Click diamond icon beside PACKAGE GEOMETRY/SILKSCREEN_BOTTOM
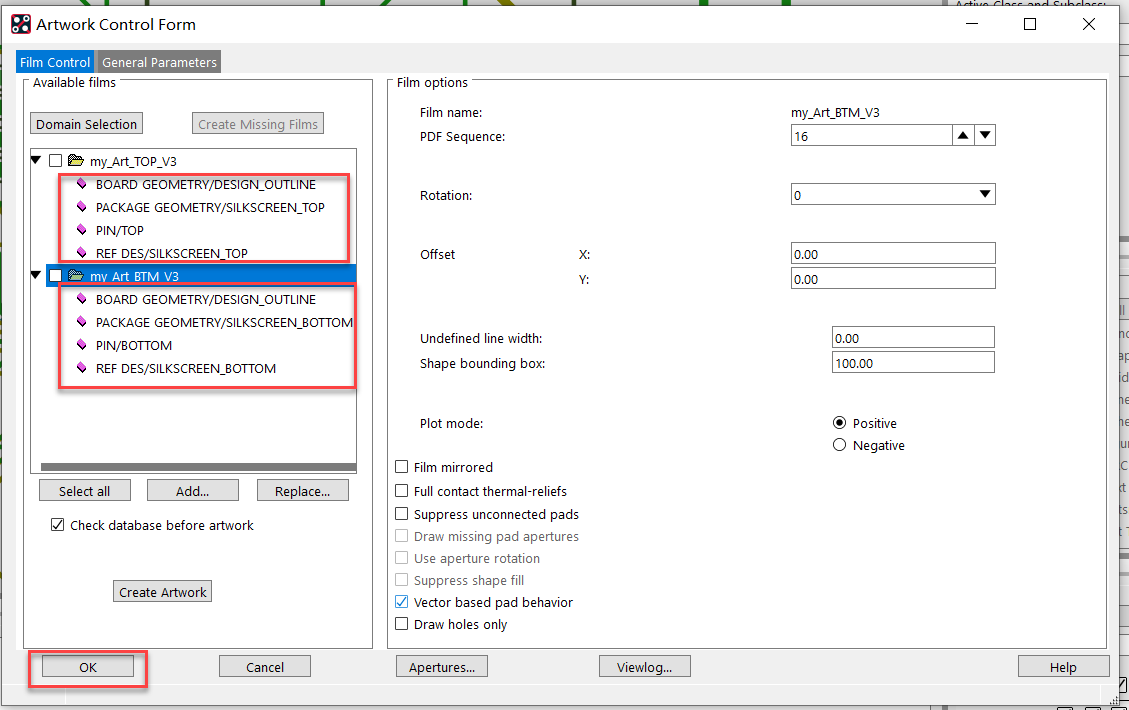Viewport: 1129px width, 710px height. (82, 322)
